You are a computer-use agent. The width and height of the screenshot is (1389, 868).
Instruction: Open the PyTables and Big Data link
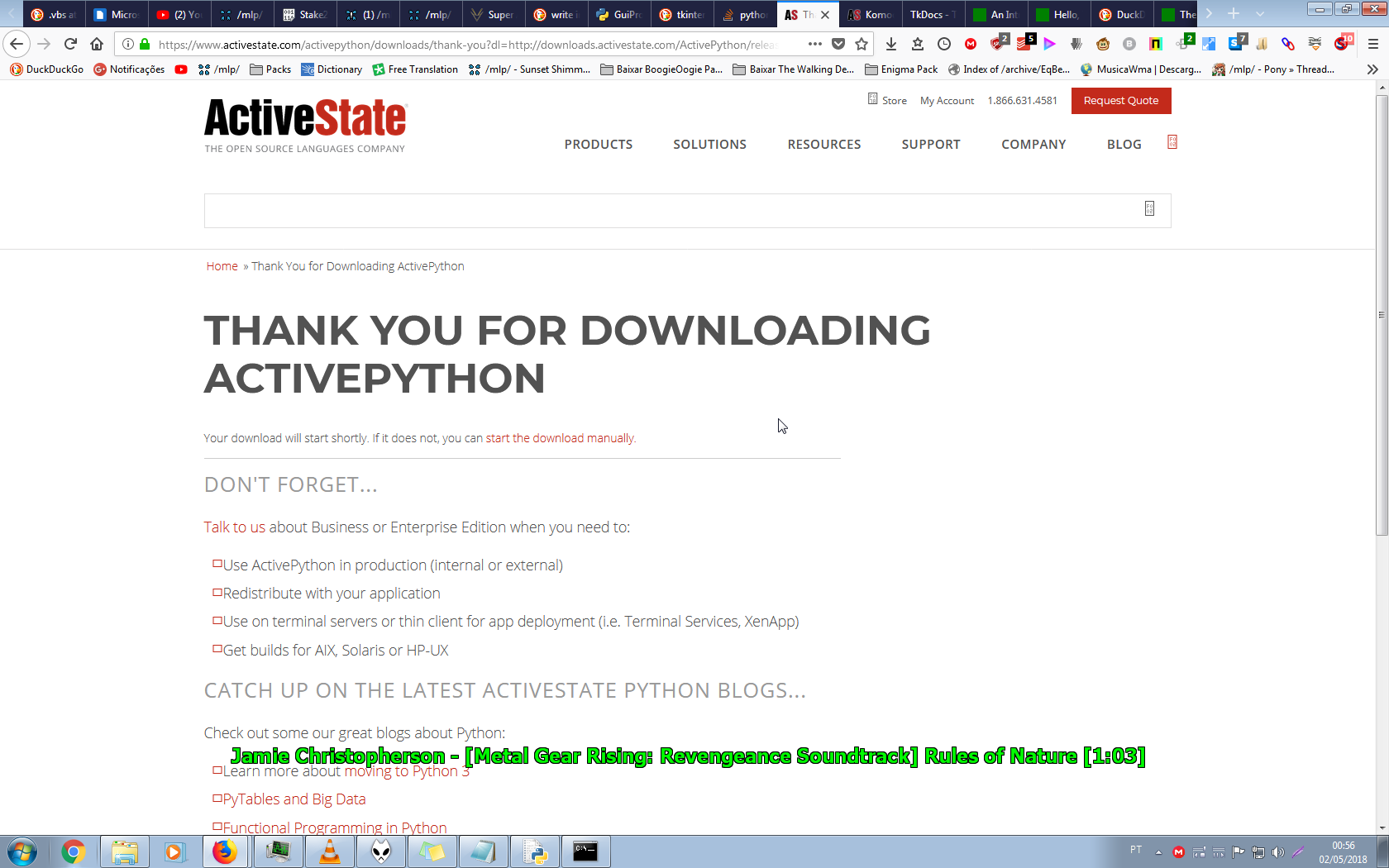pyautogui.click(x=294, y=799)
